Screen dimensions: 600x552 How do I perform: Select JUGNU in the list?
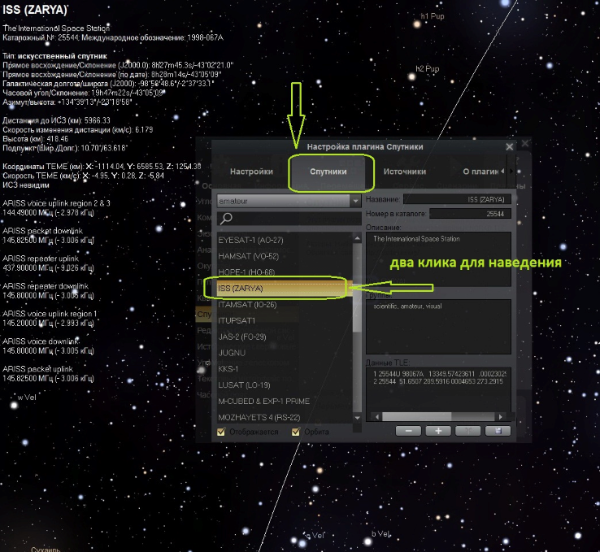[x=285, y=353]
